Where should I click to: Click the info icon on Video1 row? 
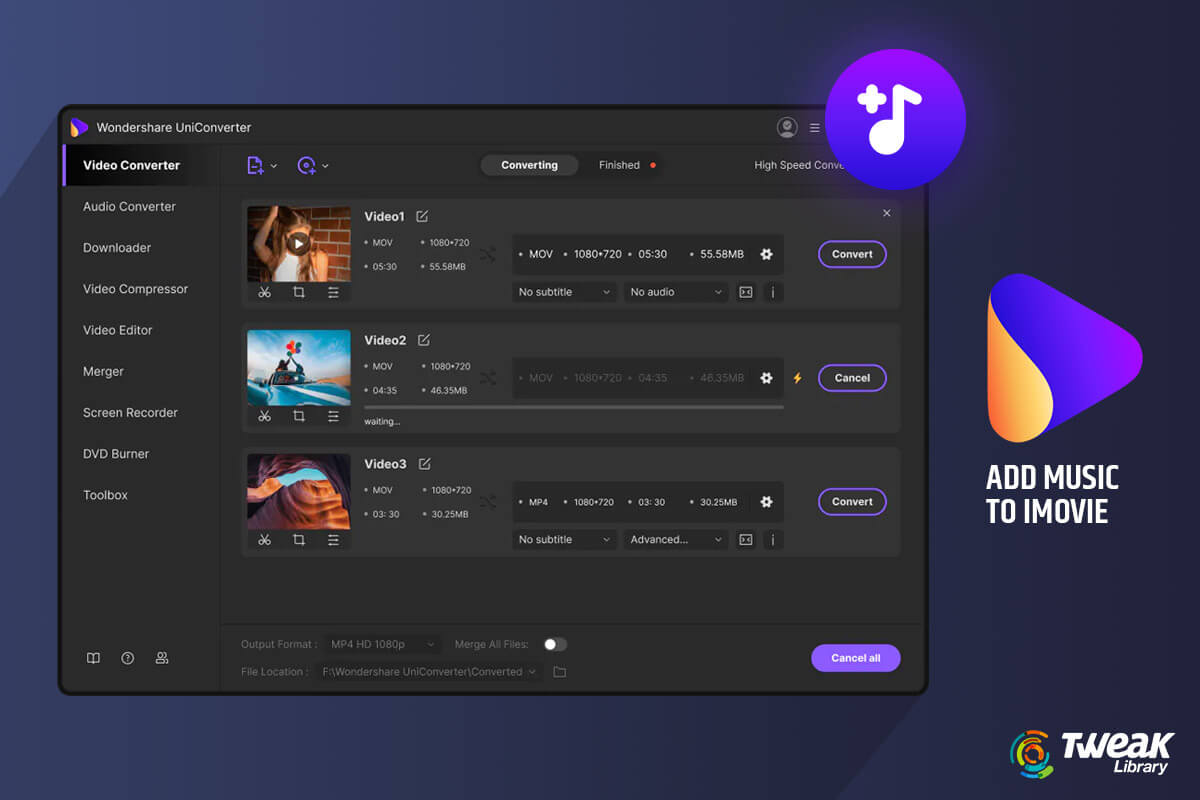coord(772,291)
